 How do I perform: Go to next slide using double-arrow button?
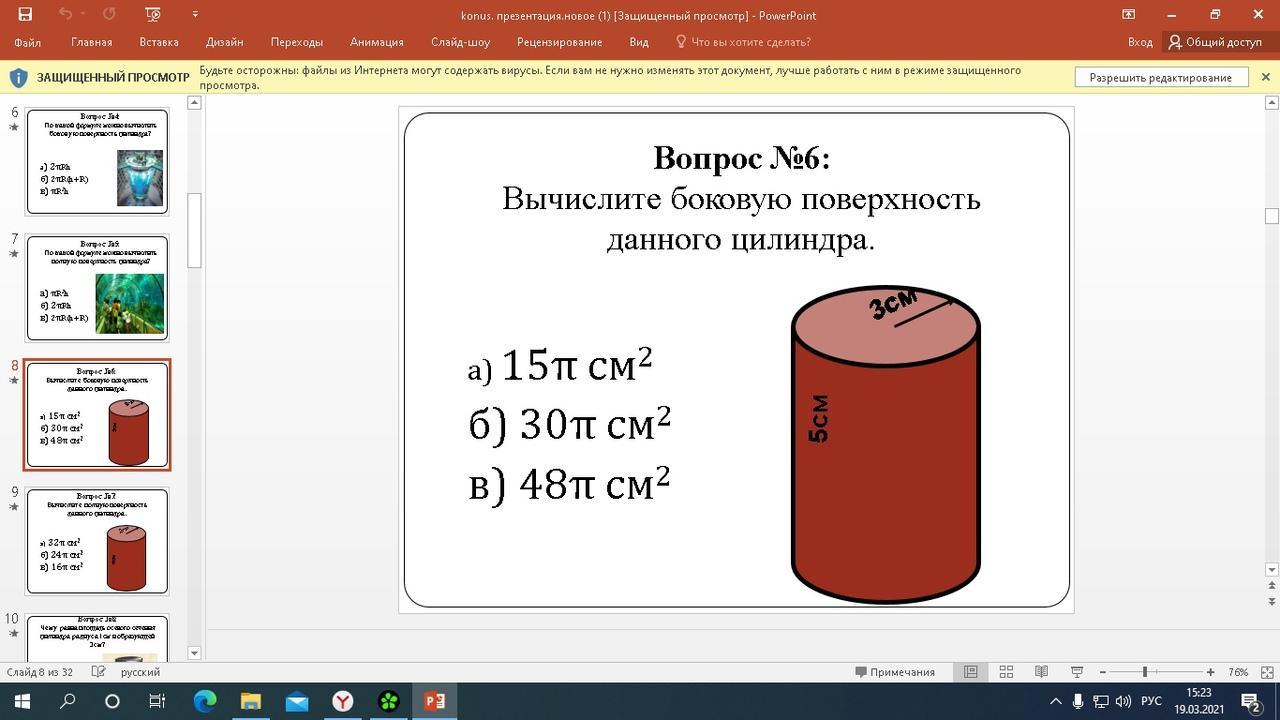click(x=1272, y=602)
